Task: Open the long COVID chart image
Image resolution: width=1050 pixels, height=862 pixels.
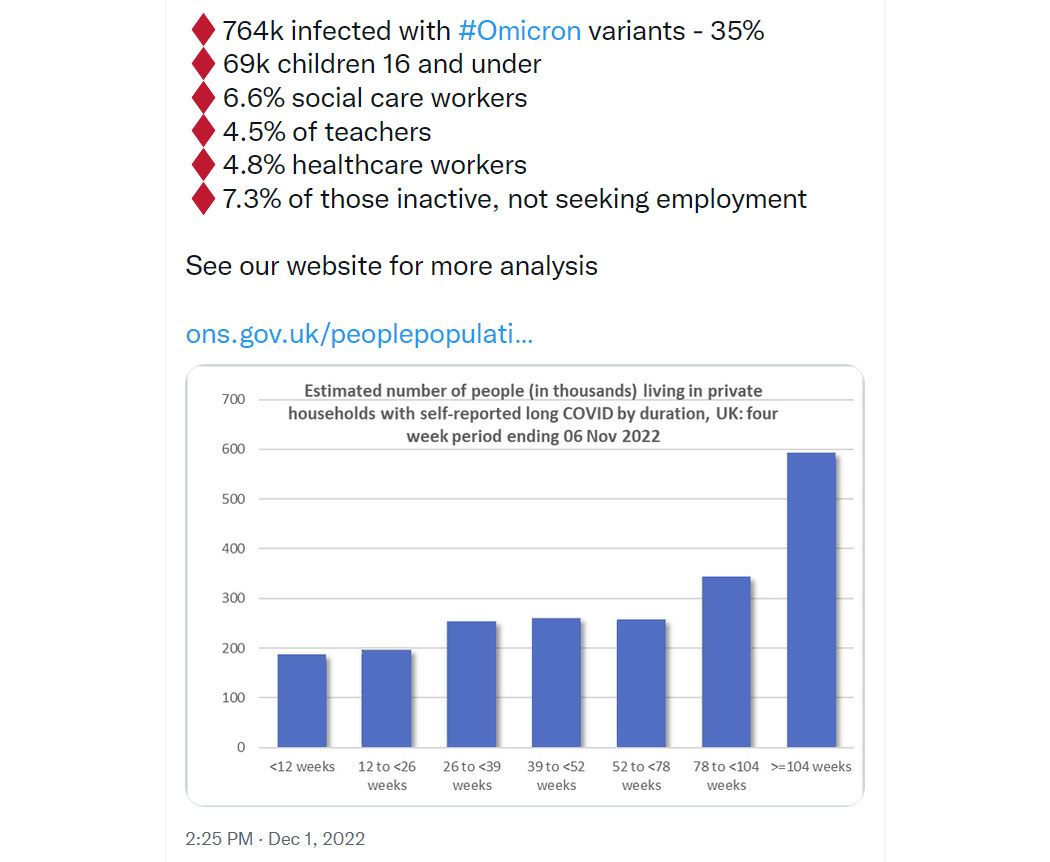Action: tap(525, 585)
